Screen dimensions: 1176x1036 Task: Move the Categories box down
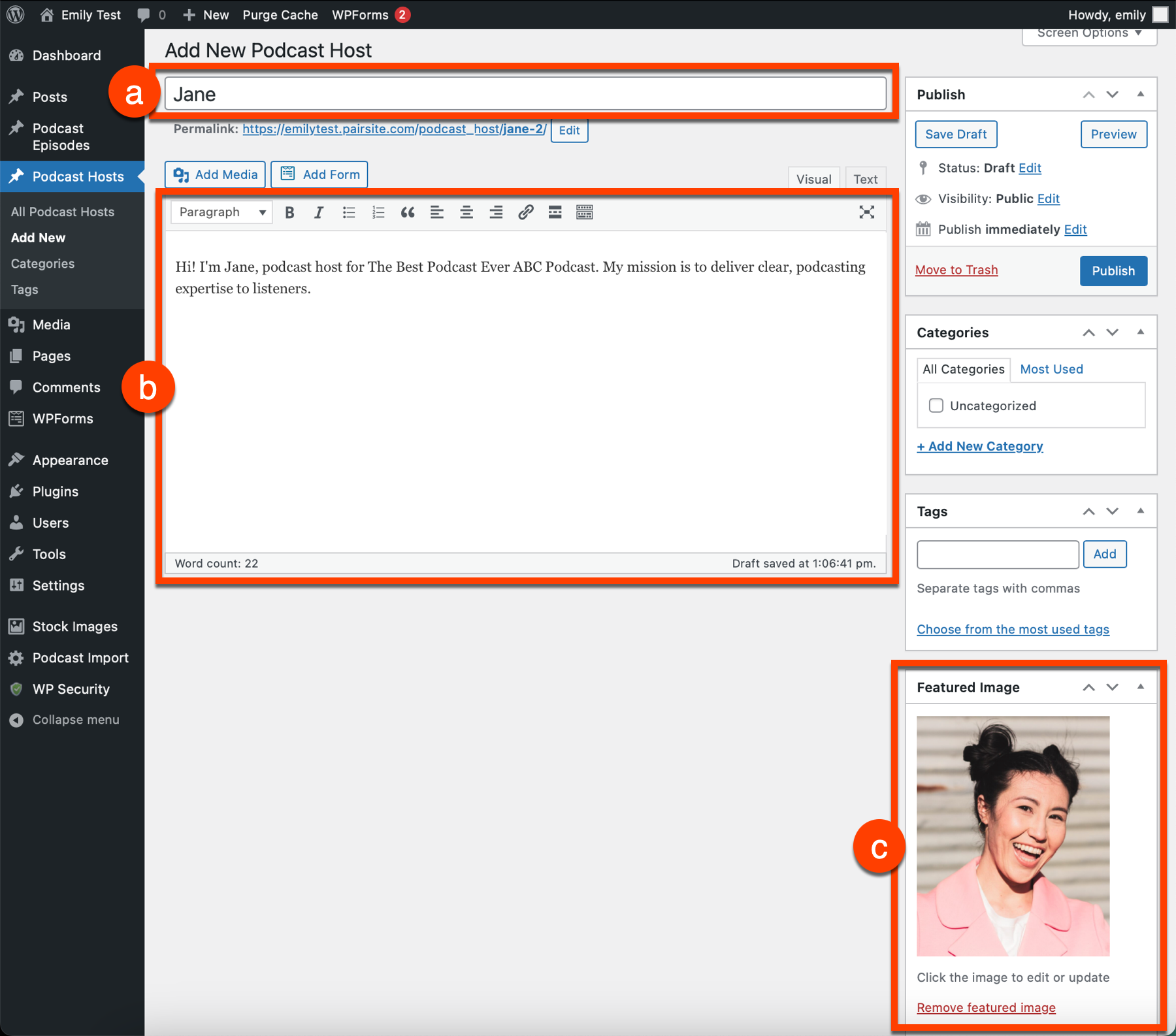1112,332
